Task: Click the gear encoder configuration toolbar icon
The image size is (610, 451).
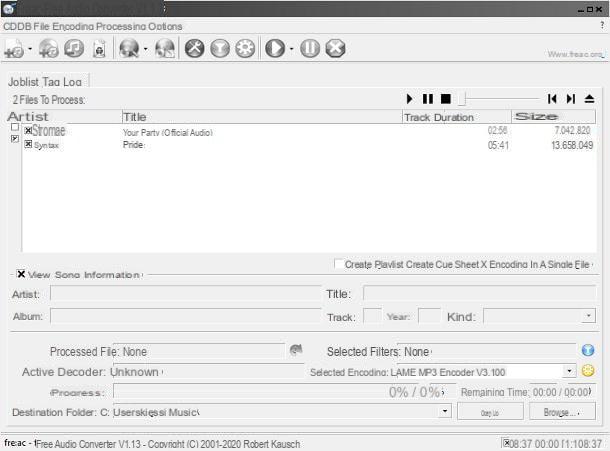Action: point(245,49)
